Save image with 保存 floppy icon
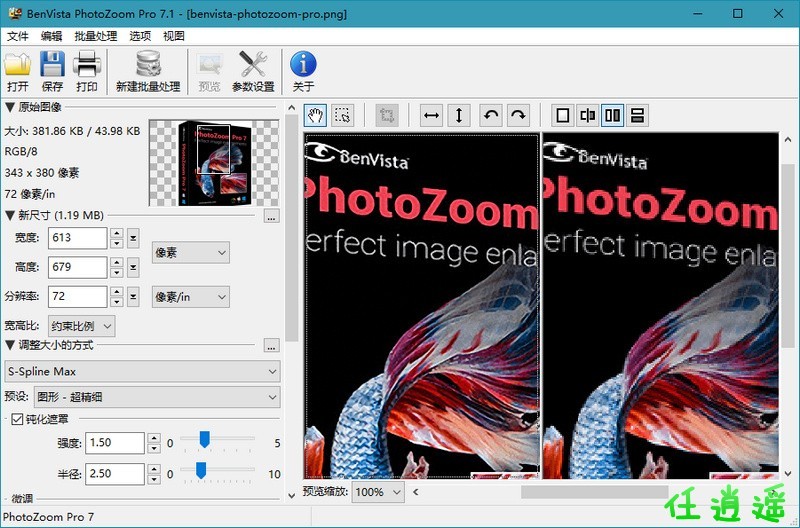 coord(53,71)
